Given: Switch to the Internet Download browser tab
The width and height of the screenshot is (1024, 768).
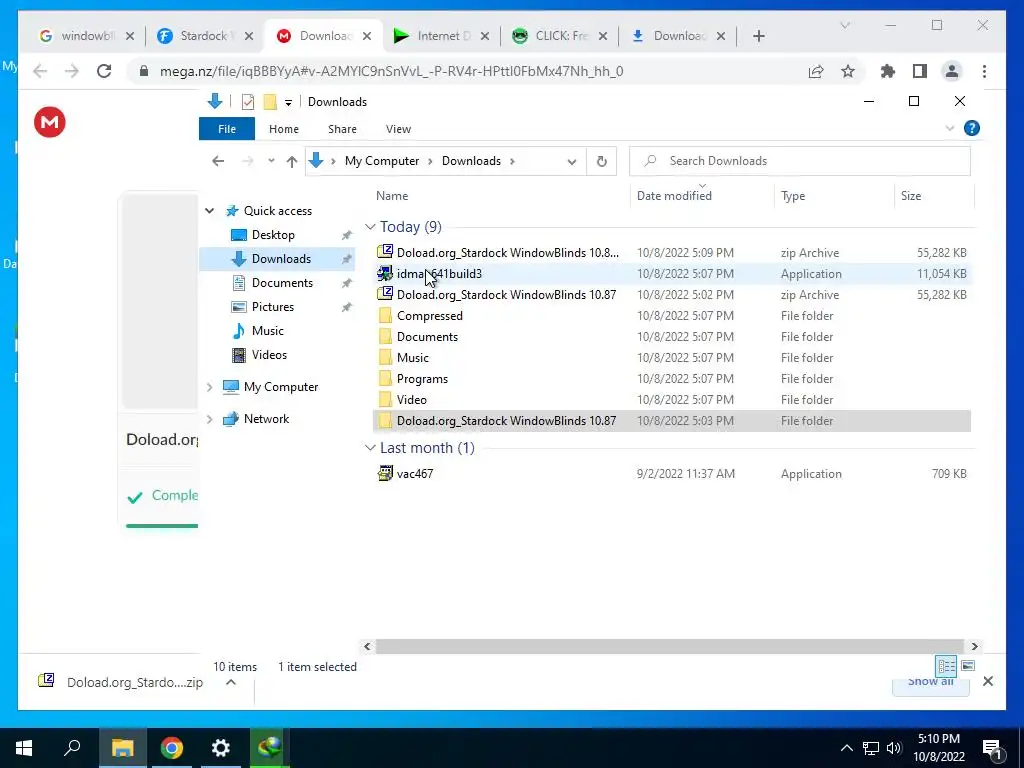Looking at the screenshot, I should click(439, 36).
